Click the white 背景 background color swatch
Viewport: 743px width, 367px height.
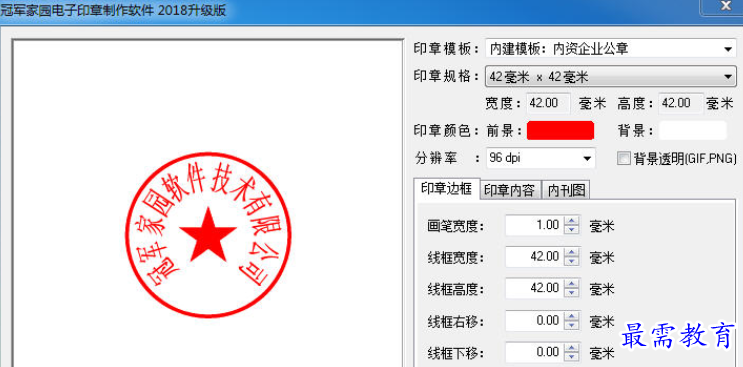click(692, 130)
